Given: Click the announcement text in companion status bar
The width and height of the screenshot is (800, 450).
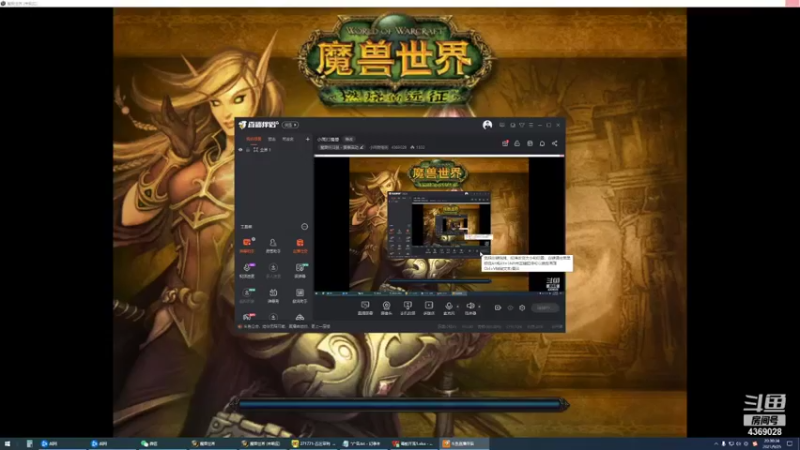Looking at the screenshot, I should point(285,327).
